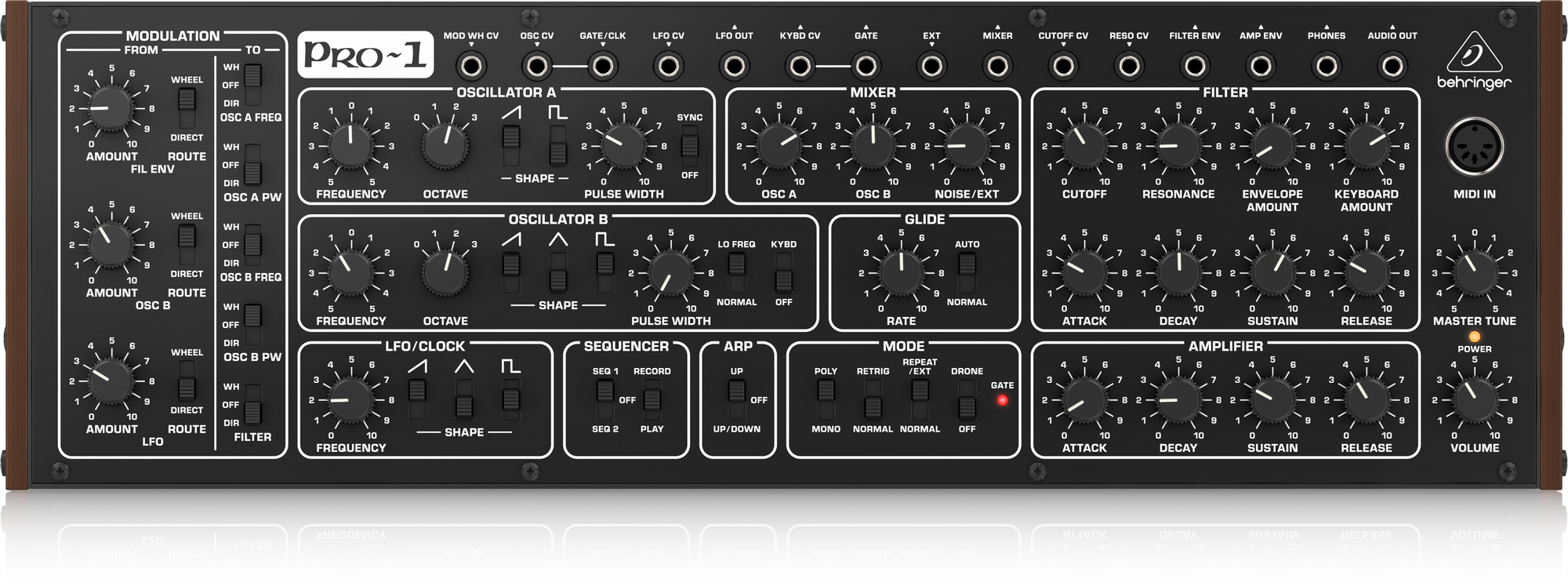Screen dimensions: 1568x583
Task: Flip the sequencer RECORD/PLAY switch
Action: 652,399
